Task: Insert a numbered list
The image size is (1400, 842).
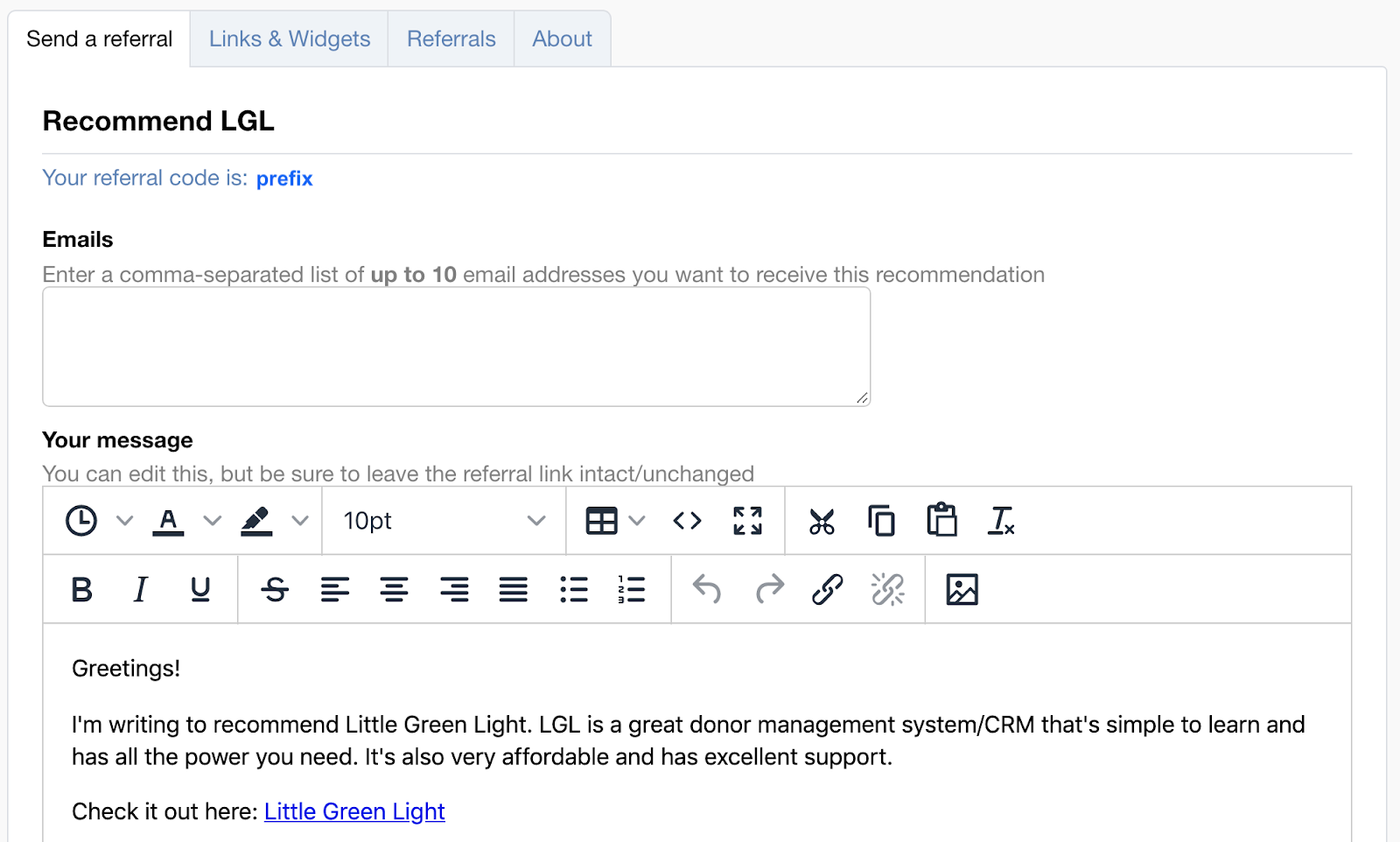Action: (x=632, y=590)
